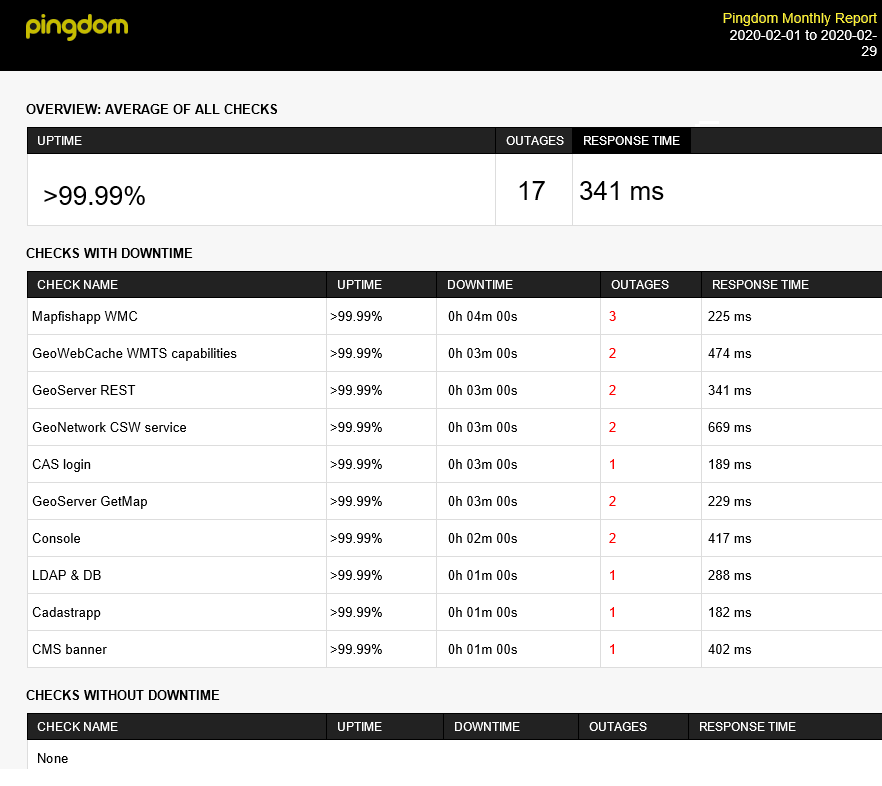Click Console downtime 0h 02m 00s

click(x=483, y=538)
